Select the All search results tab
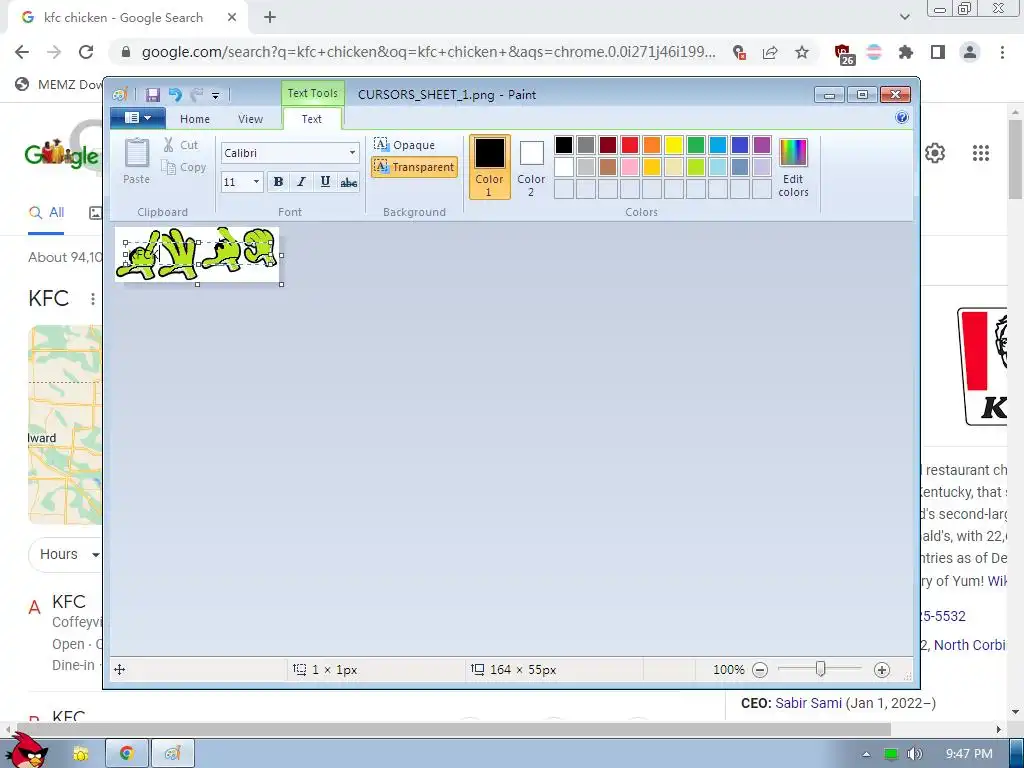Image resolution: width=1024 pixels, height=768 pixels. 46,213
